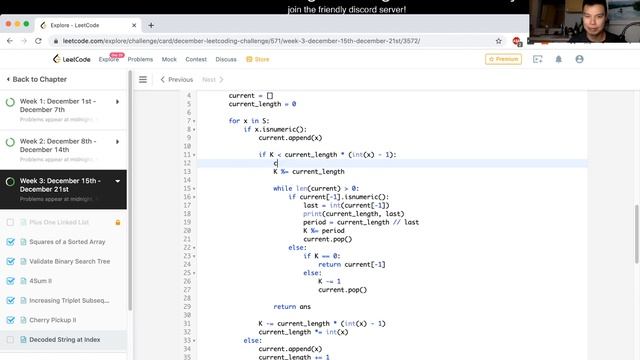Click the browser back arrow
640x360 pixels.
coord(10,41)
